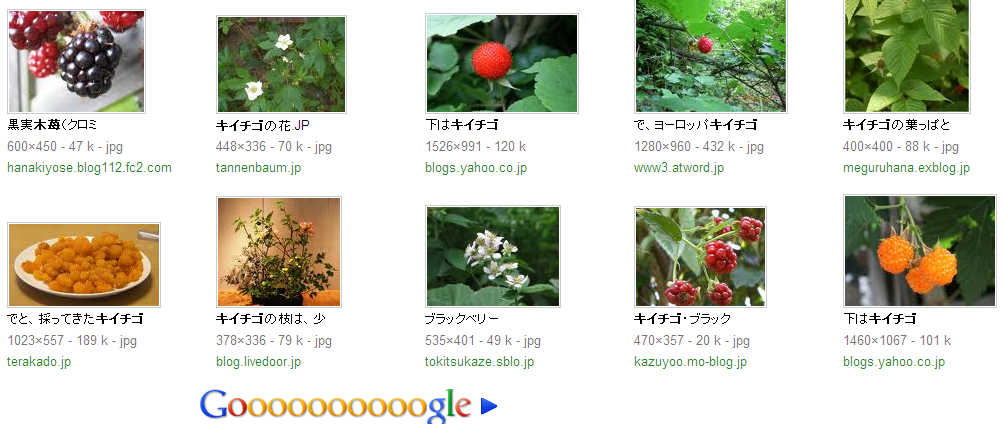The image size is (1003, 424).
Task: Open the green leaves キイチゴの葉っぱと thumbnail
Action: pyautogui.click(x=907, y=56)
